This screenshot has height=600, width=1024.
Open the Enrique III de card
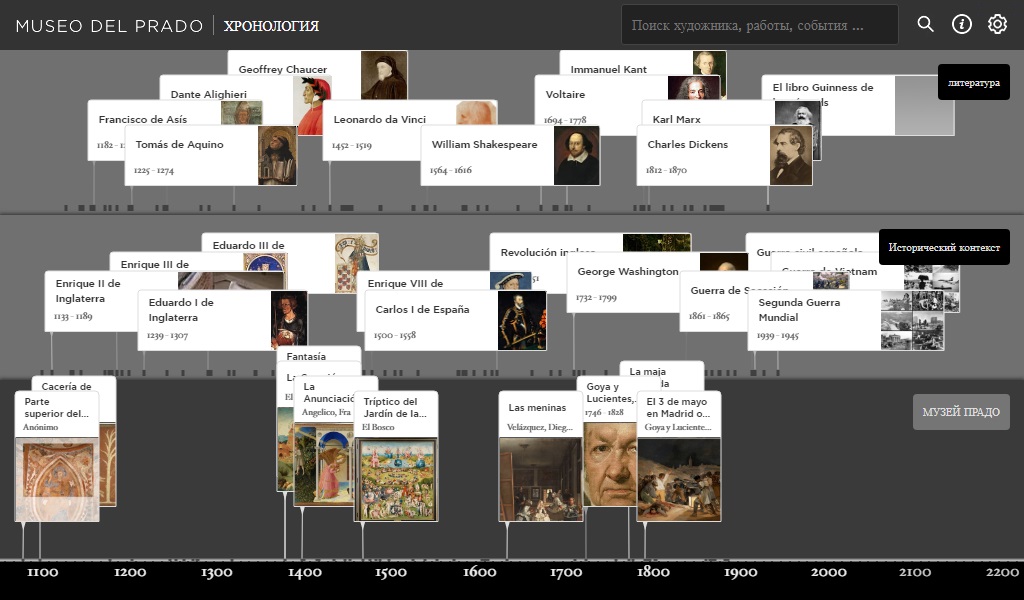[176, 262]
